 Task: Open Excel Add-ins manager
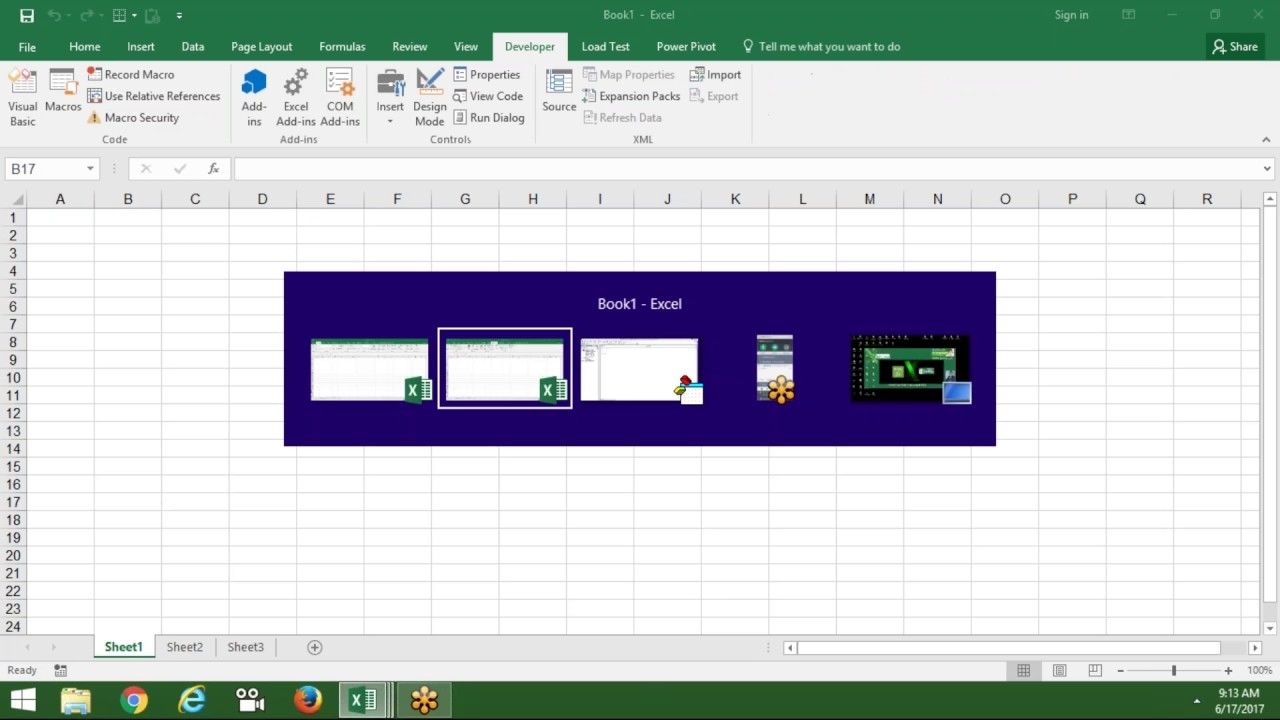coord(296,98)
